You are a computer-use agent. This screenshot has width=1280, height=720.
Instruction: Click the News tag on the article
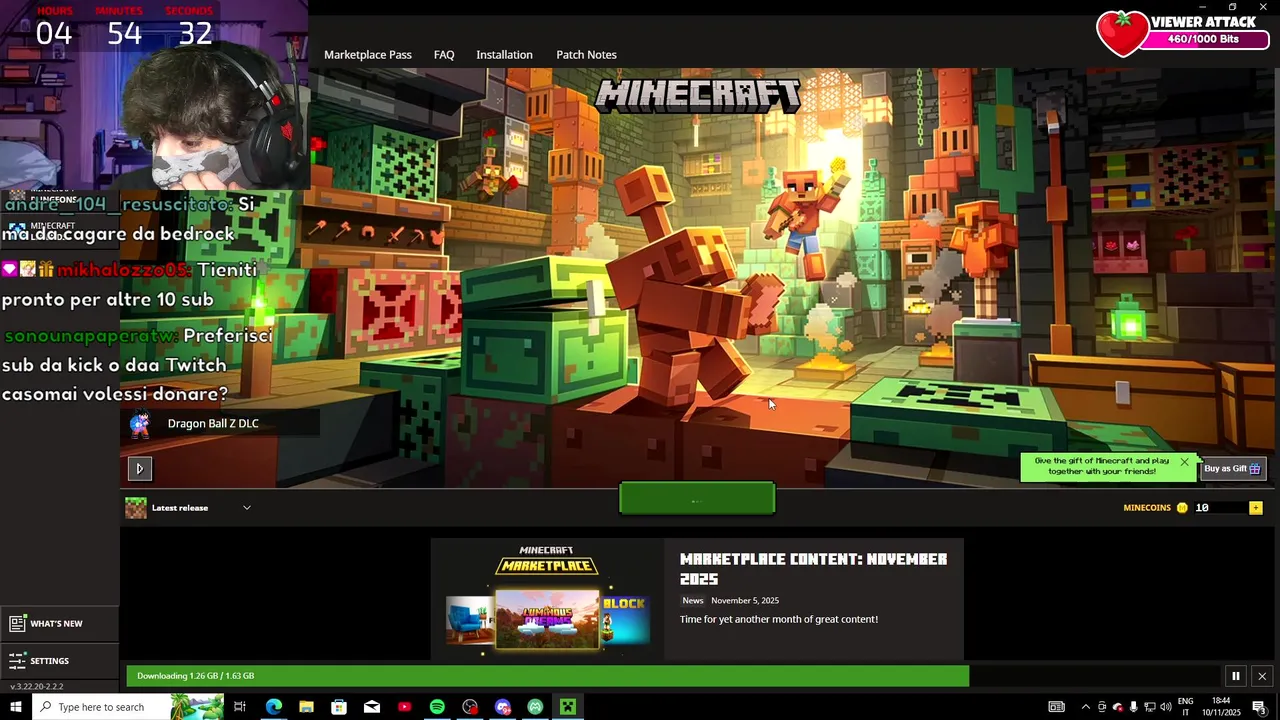[693, 601]
